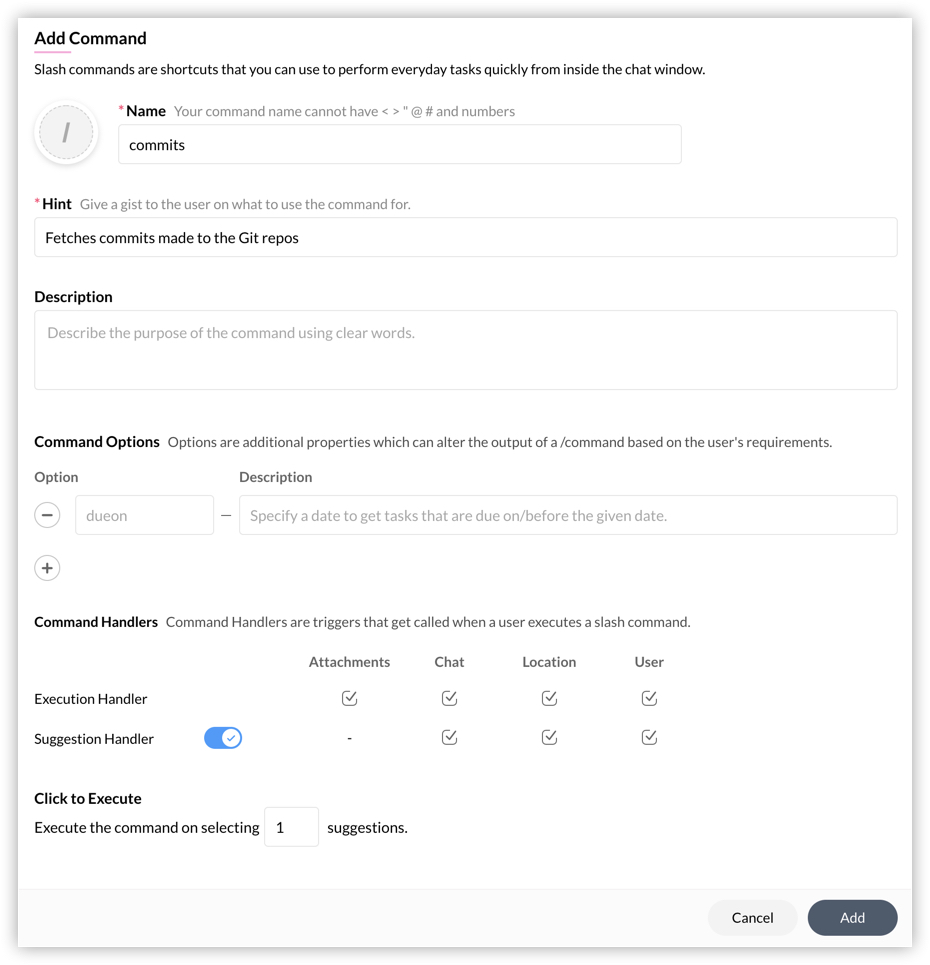Click the option description input field
Image resolution: width=930 pixels, height=965 pixels.
coord(567,515)
